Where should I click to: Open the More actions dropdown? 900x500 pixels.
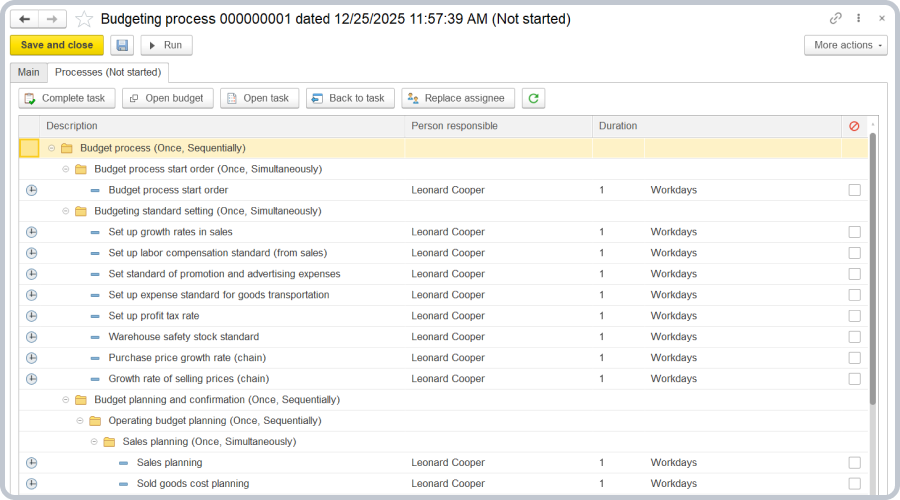coord(845,45)
